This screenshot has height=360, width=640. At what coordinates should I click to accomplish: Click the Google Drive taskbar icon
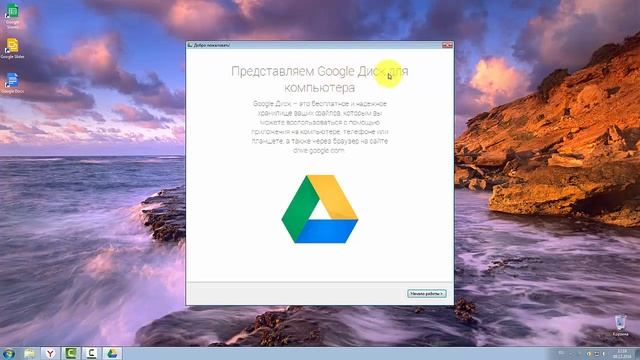tap(112, 353)
